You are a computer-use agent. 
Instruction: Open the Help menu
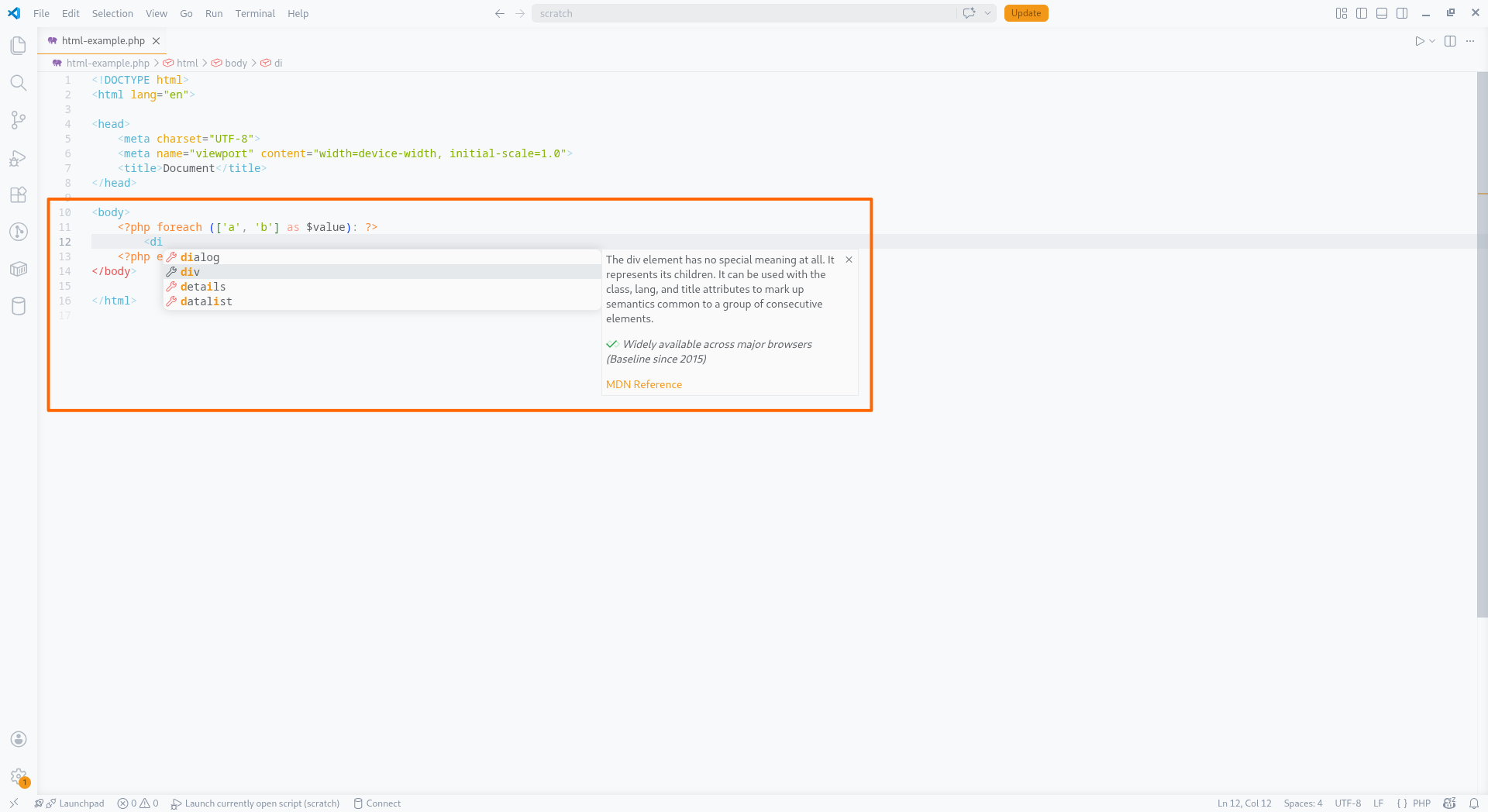[x=298, y=13]
